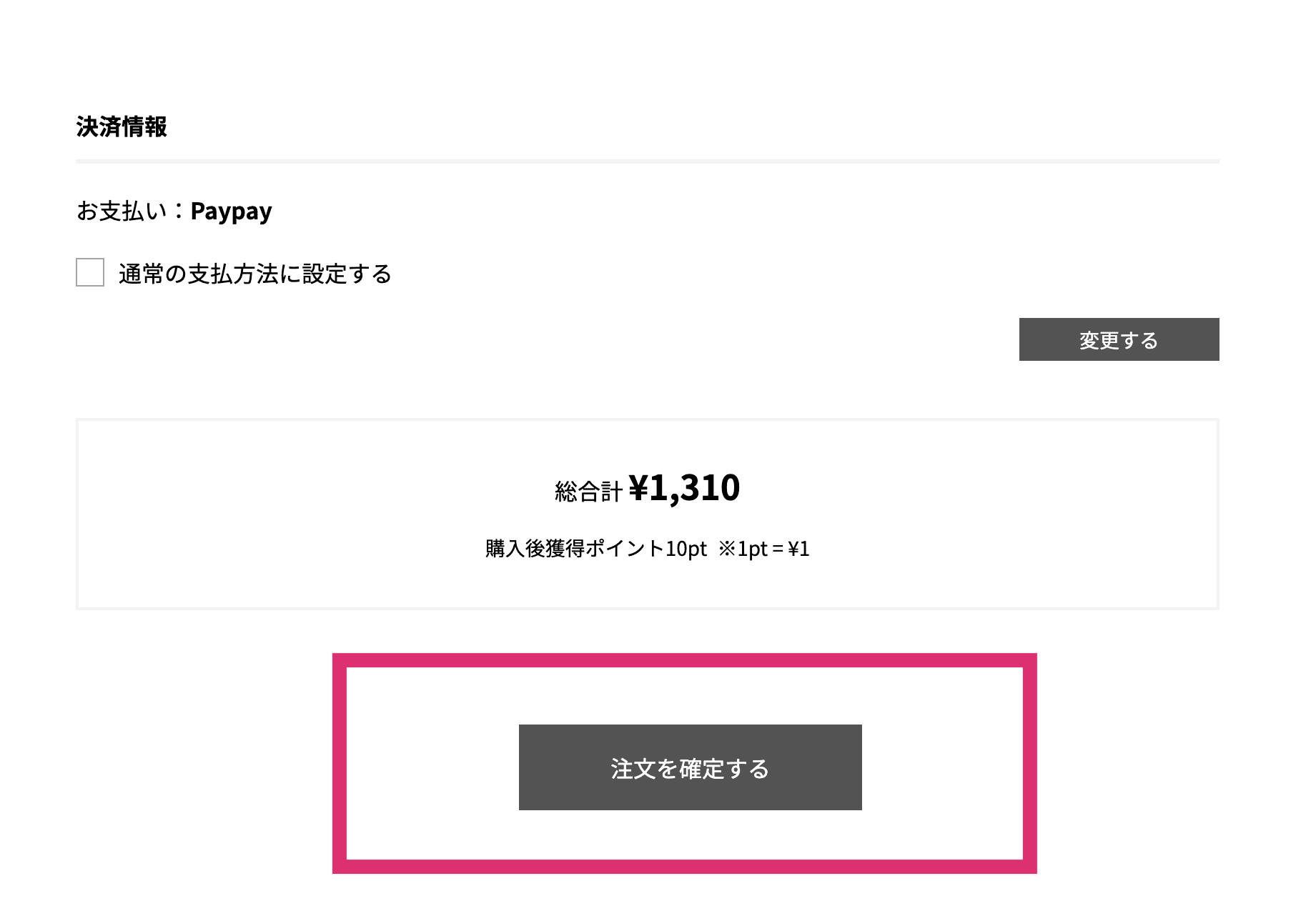Tick the default payment method checkbox
The width and height of the screenshot is (1316, 916).
click(90, 272)
